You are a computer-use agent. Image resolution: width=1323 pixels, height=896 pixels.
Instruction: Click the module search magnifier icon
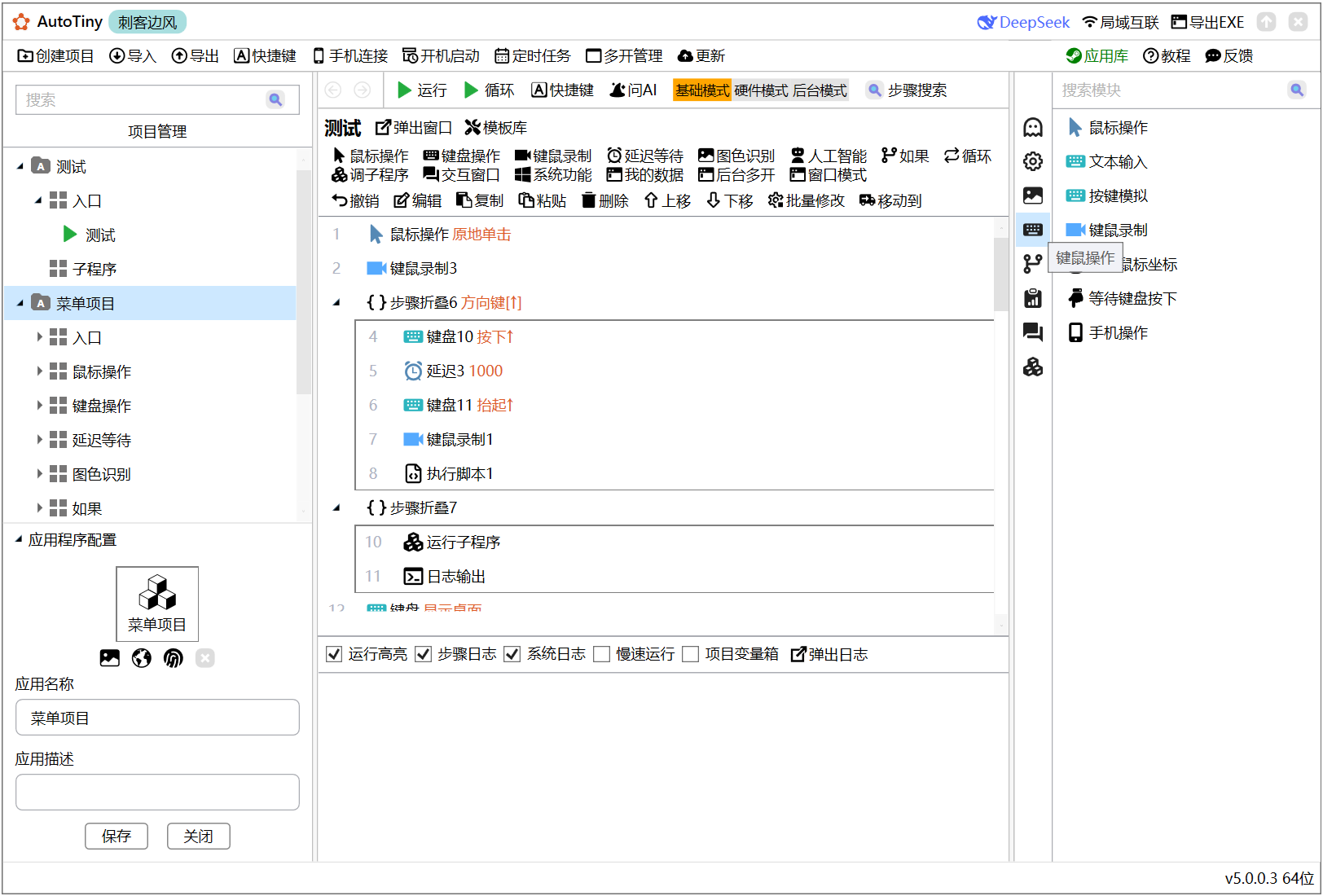(1296, 90)
